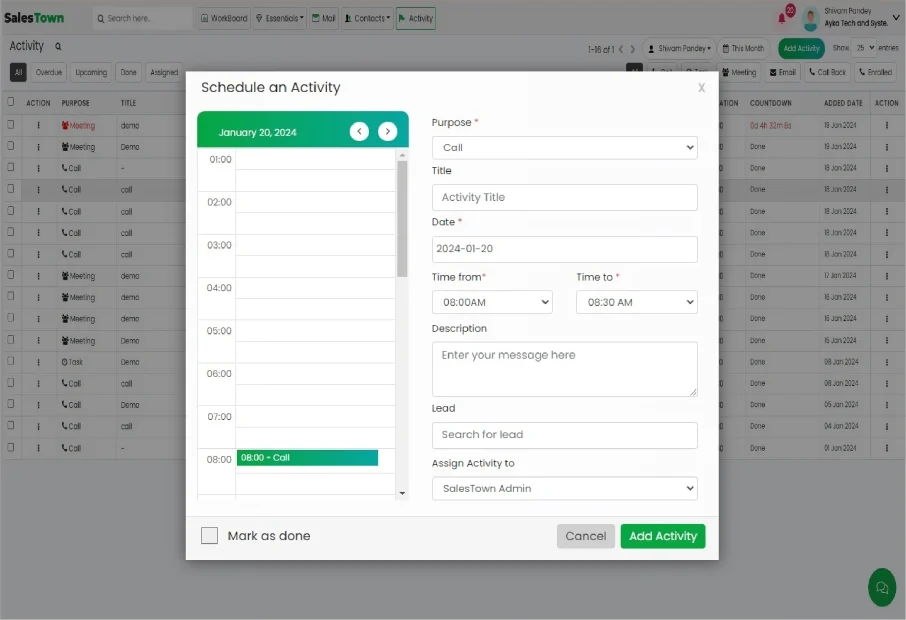Open action menu for 05 Jan 2024 row
The height and width of the screenshot is (620, 906).
point(886,405)
